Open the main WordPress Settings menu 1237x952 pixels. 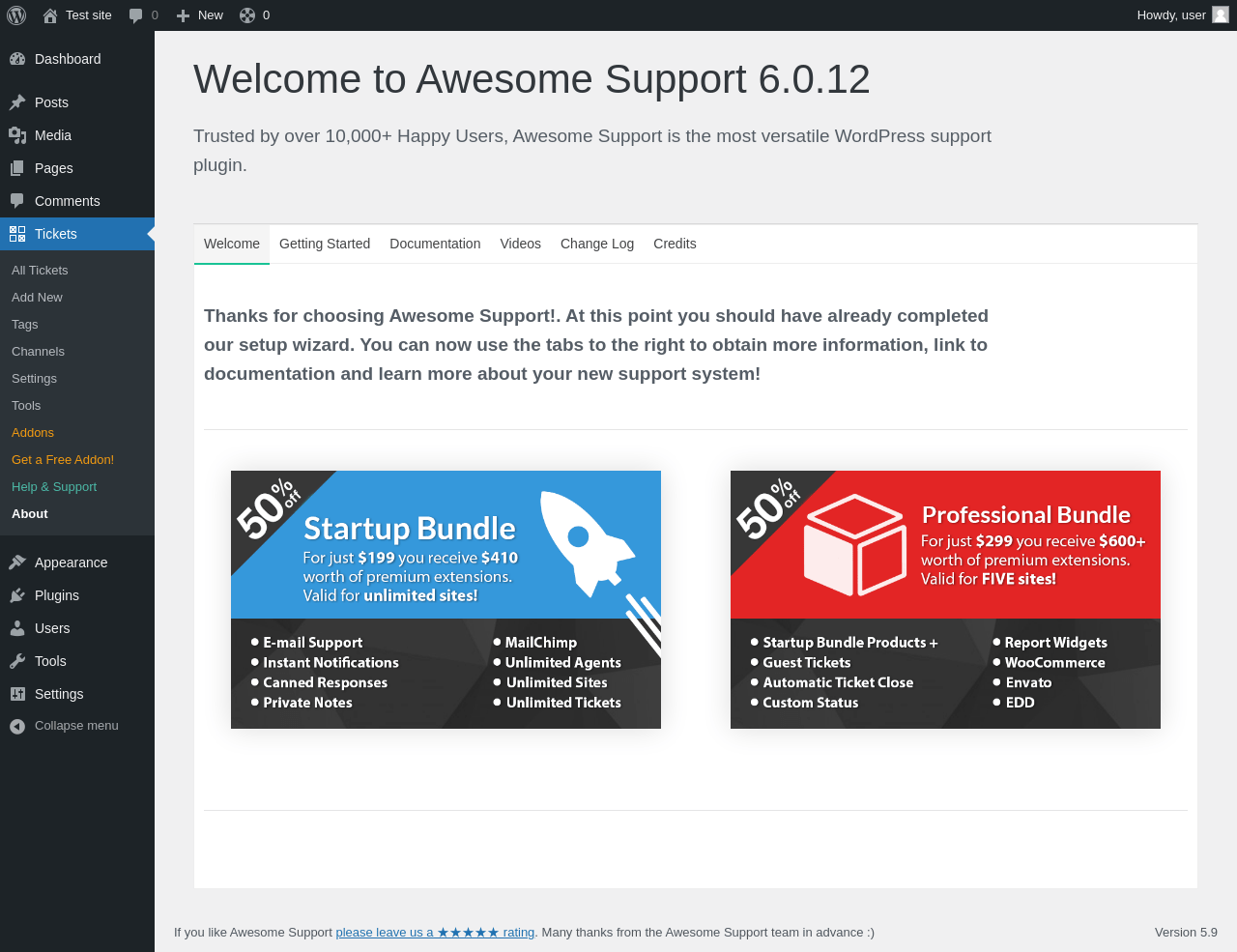click(x=77, y=694)
